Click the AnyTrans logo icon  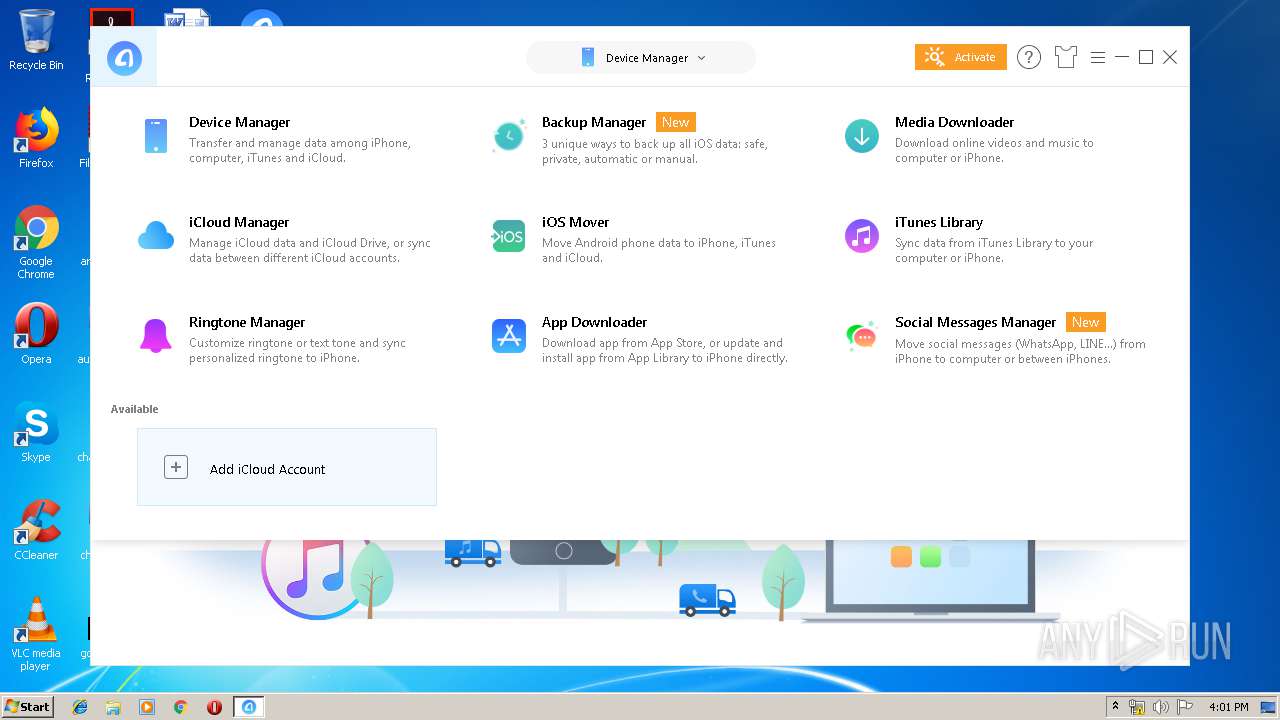(x=124, y=59)
